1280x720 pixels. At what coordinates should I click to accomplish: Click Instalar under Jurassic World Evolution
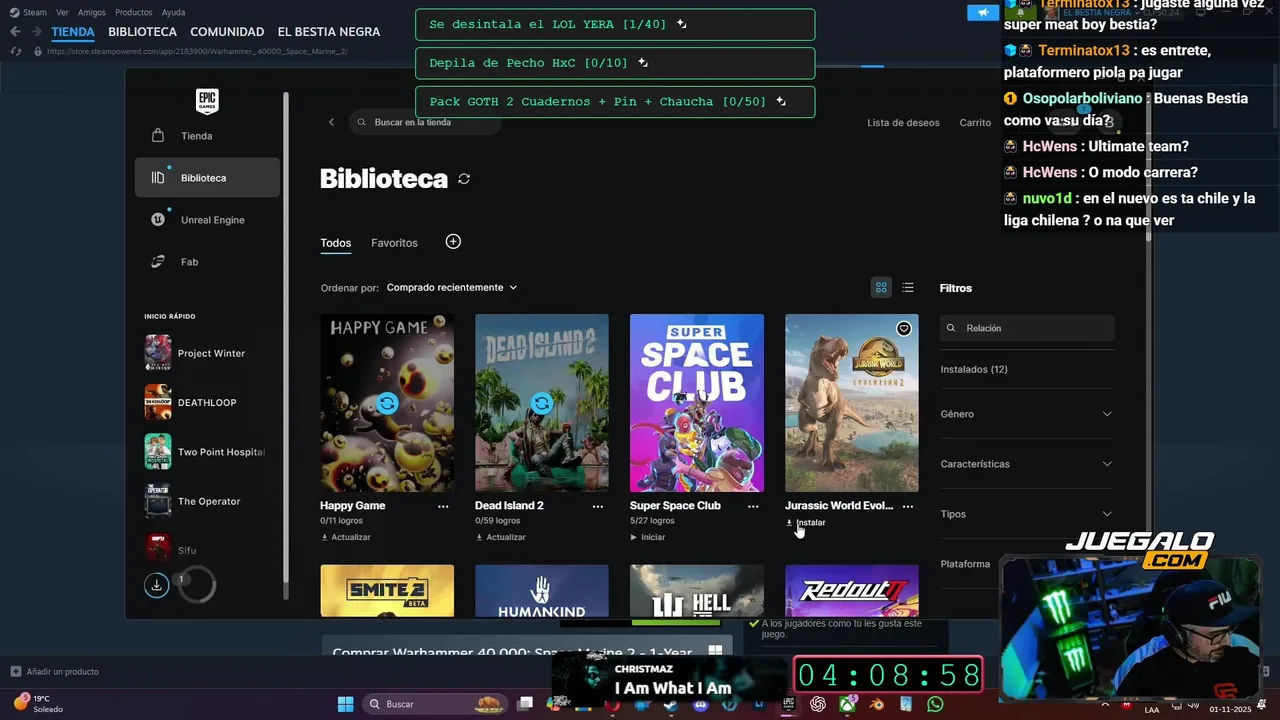(806, 523)
